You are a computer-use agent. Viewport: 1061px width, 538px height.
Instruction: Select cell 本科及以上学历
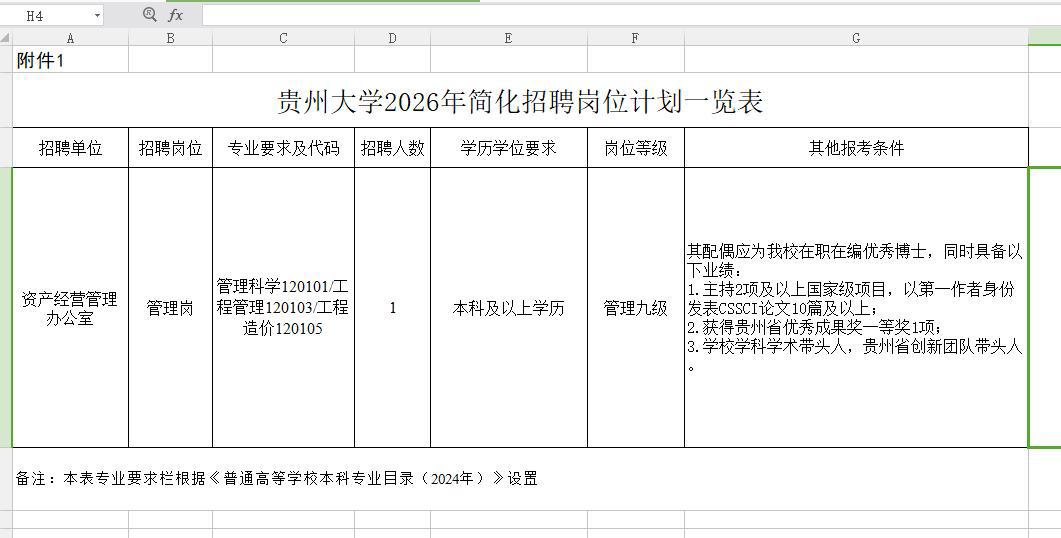point(509,308)
